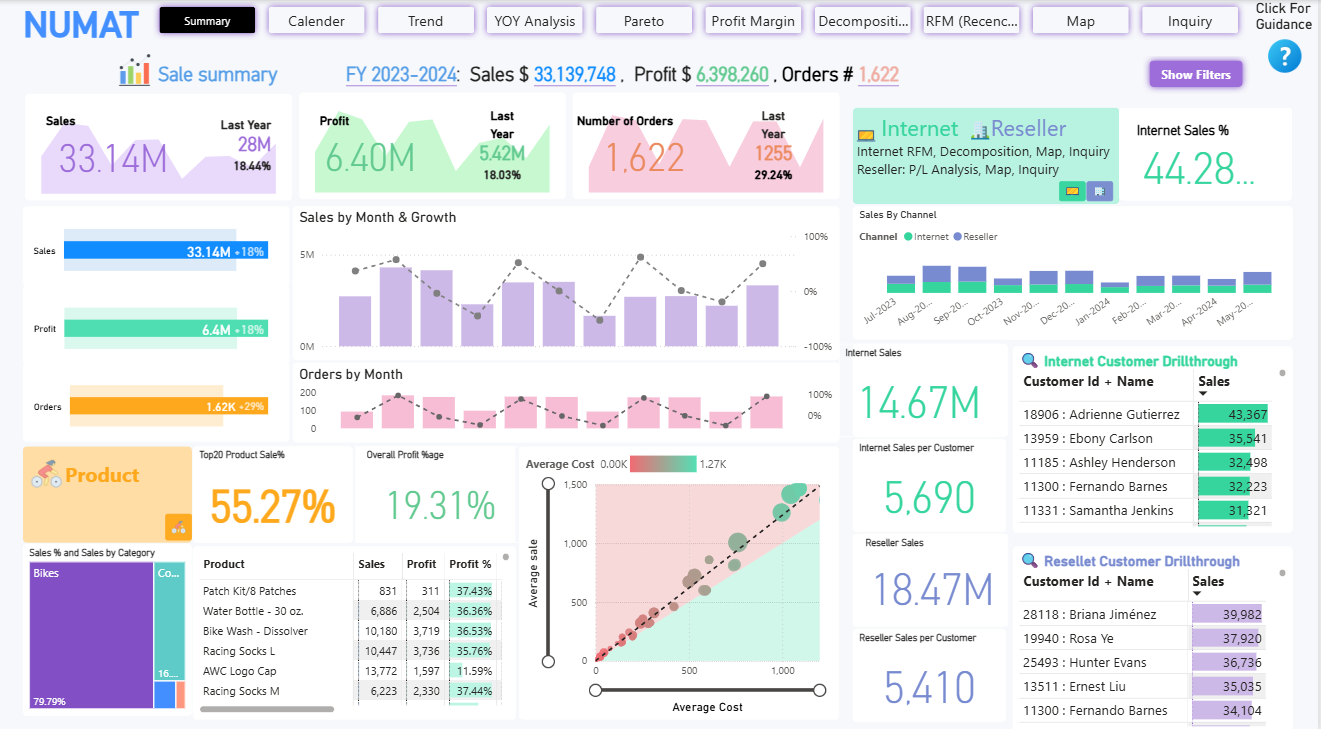Viewport: 1321px width, 729px height.
Task: Open the RFM (Recency) tab
Action: point(972,21)
